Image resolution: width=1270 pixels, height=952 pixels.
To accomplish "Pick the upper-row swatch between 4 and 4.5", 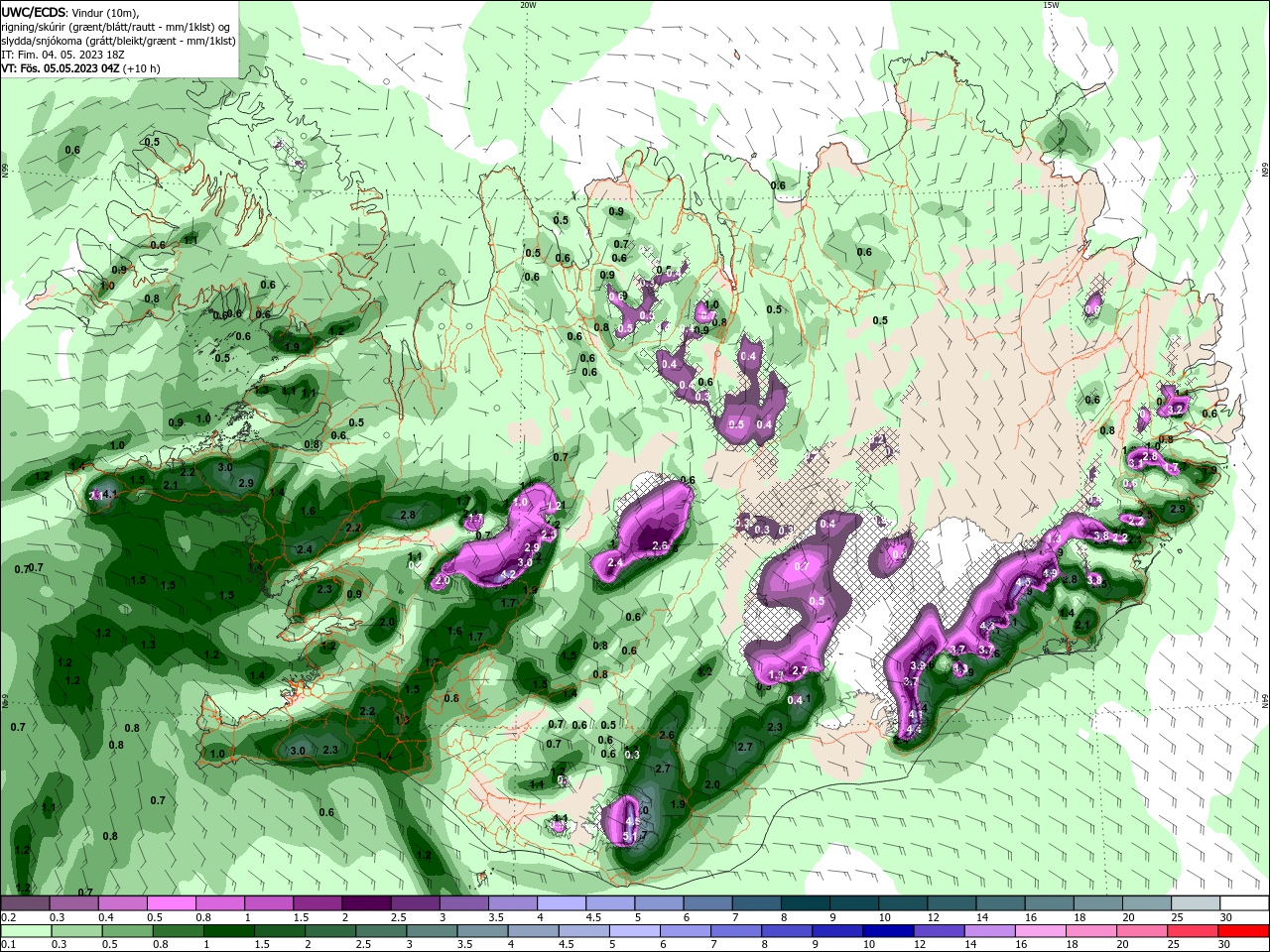I will pyautogui.click(x=561, y=901).
